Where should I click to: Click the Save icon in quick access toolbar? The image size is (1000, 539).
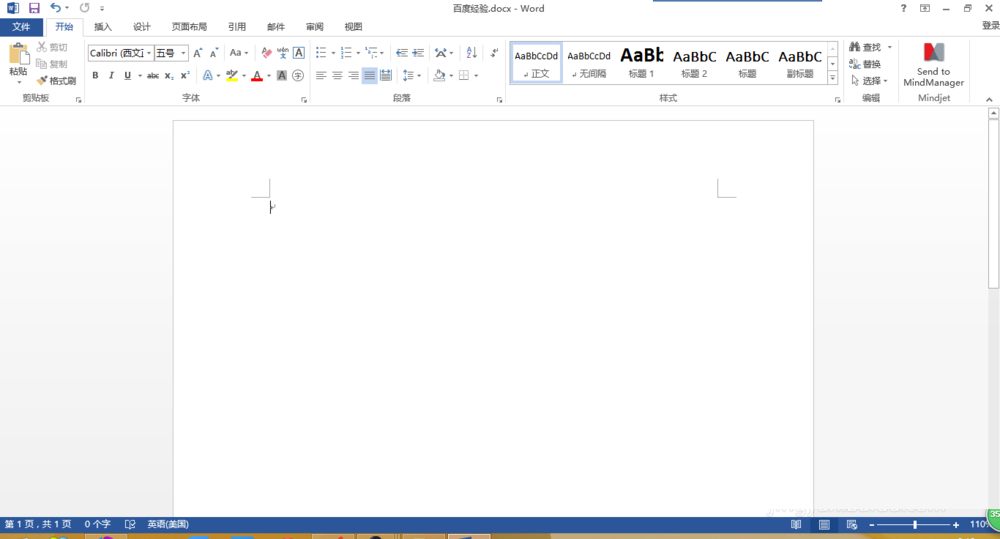coord(34,8)
